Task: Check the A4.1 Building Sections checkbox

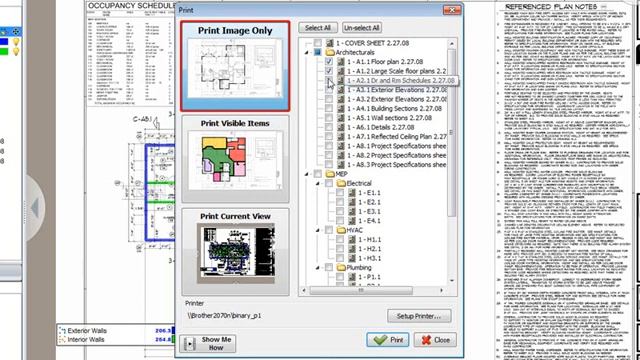Action: pos(329,109)
